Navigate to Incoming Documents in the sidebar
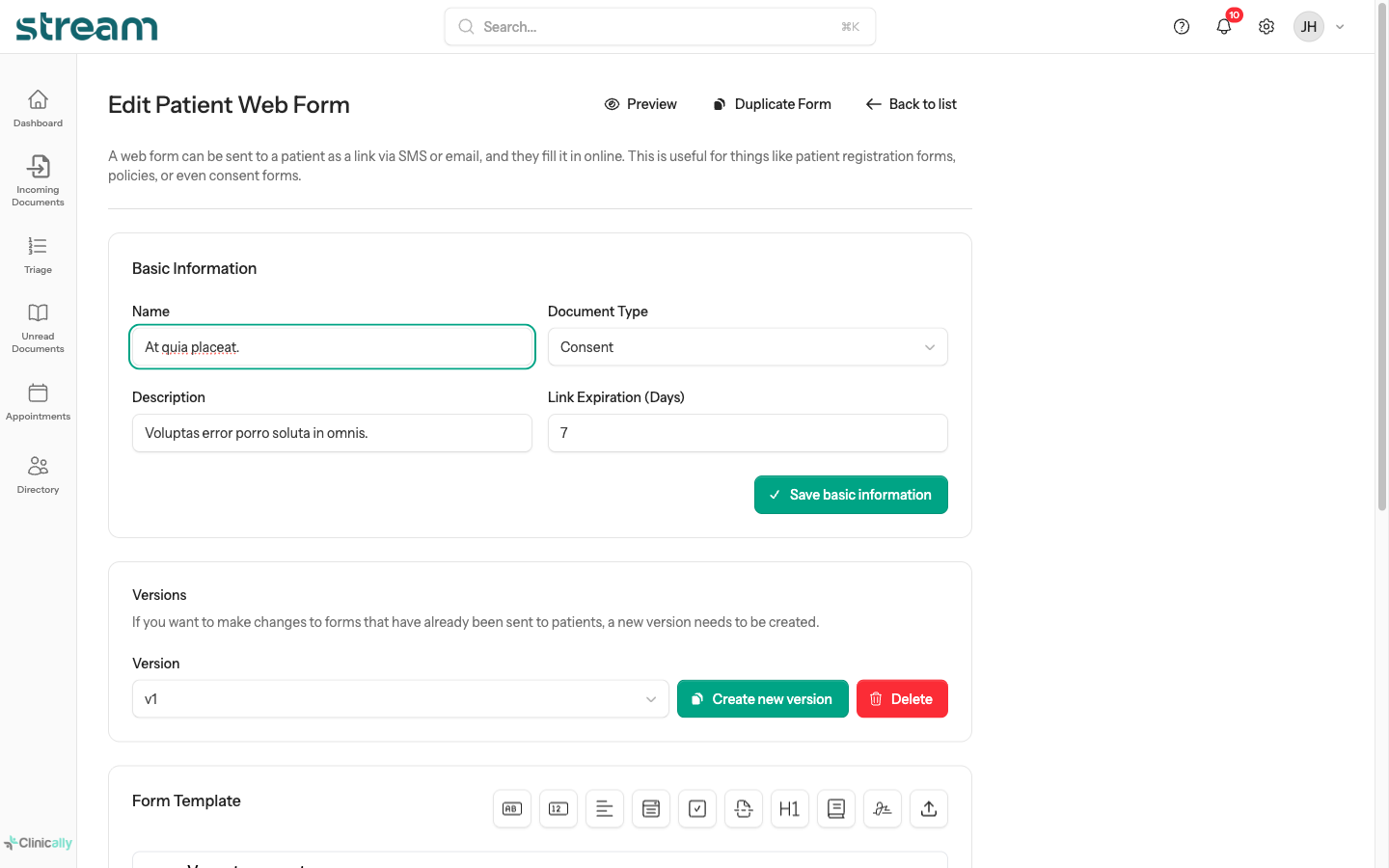 click(x=38, y=179)
